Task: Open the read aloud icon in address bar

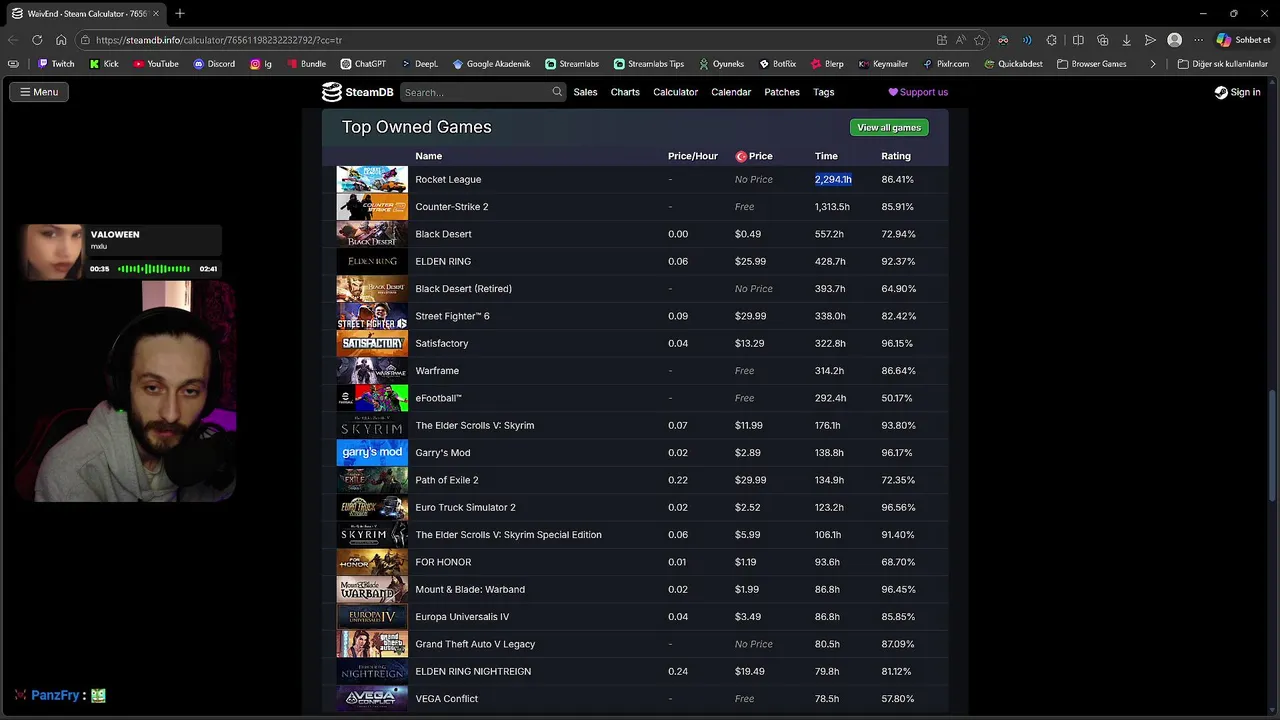Action: [x=960, y=40]
